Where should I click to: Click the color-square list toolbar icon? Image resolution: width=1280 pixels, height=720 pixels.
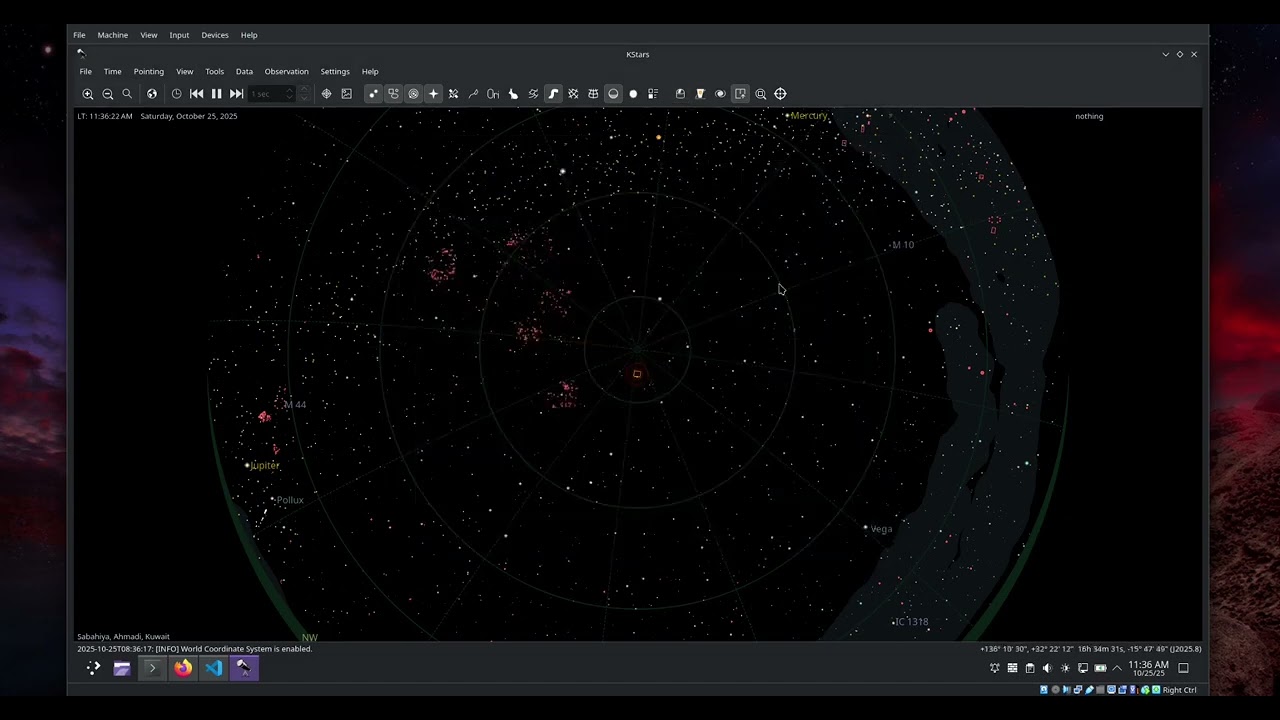click(x=653, y=94)
